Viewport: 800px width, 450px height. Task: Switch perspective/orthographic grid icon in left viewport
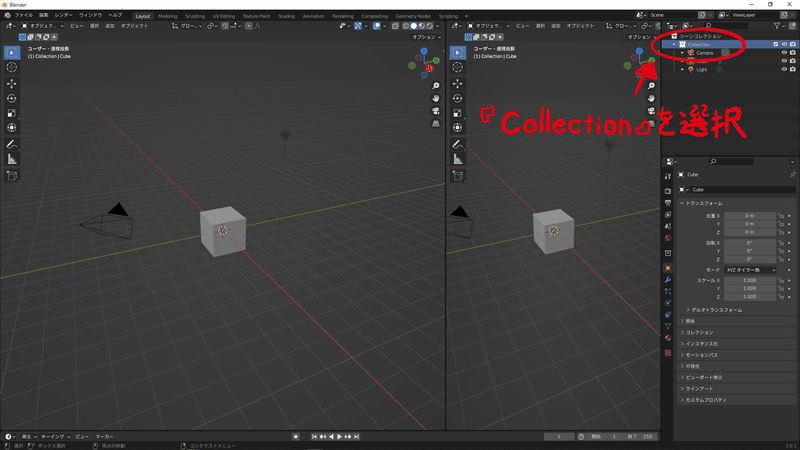(x=436, y=123)
